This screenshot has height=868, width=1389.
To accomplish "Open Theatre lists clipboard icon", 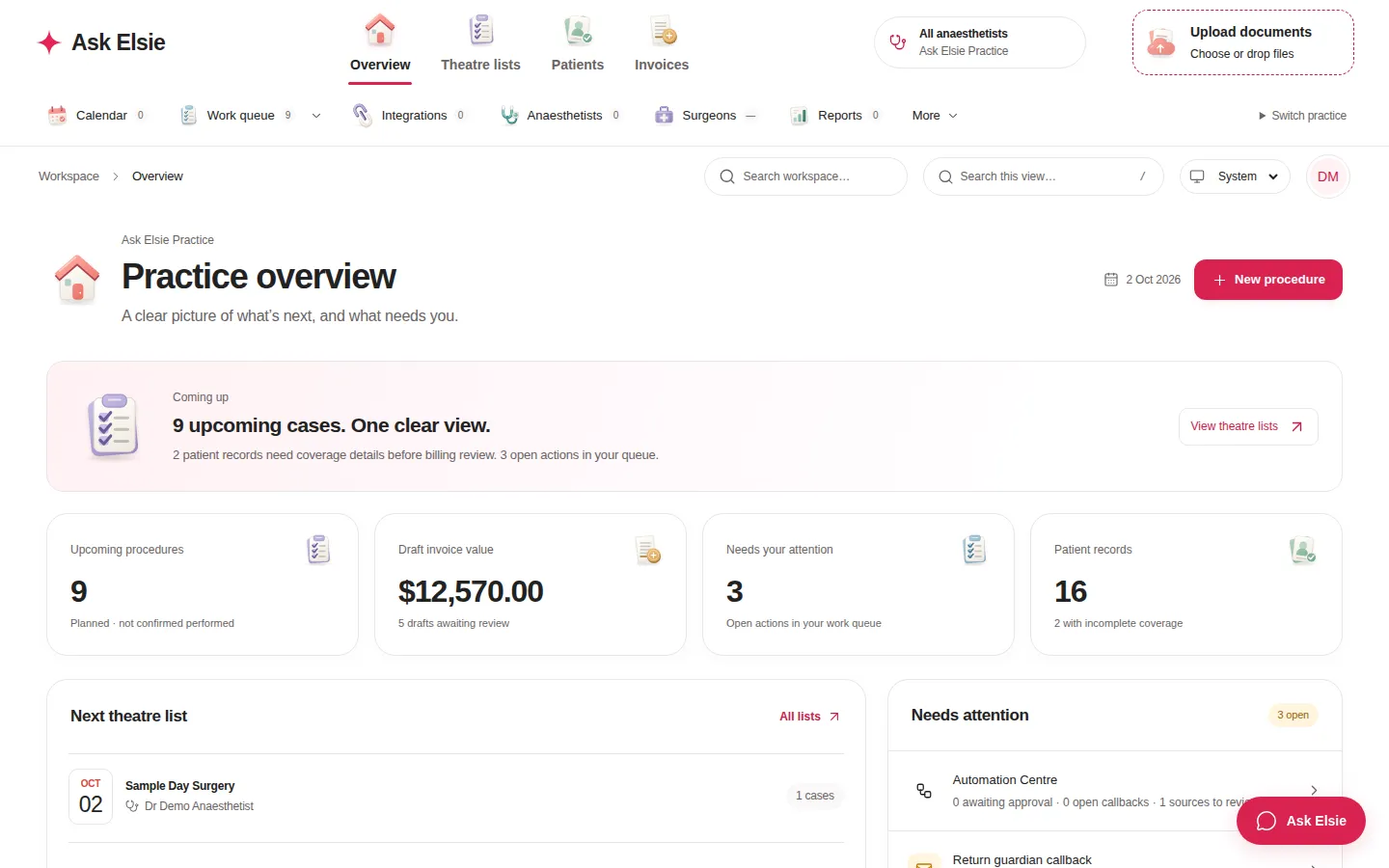I will (480, 31).
